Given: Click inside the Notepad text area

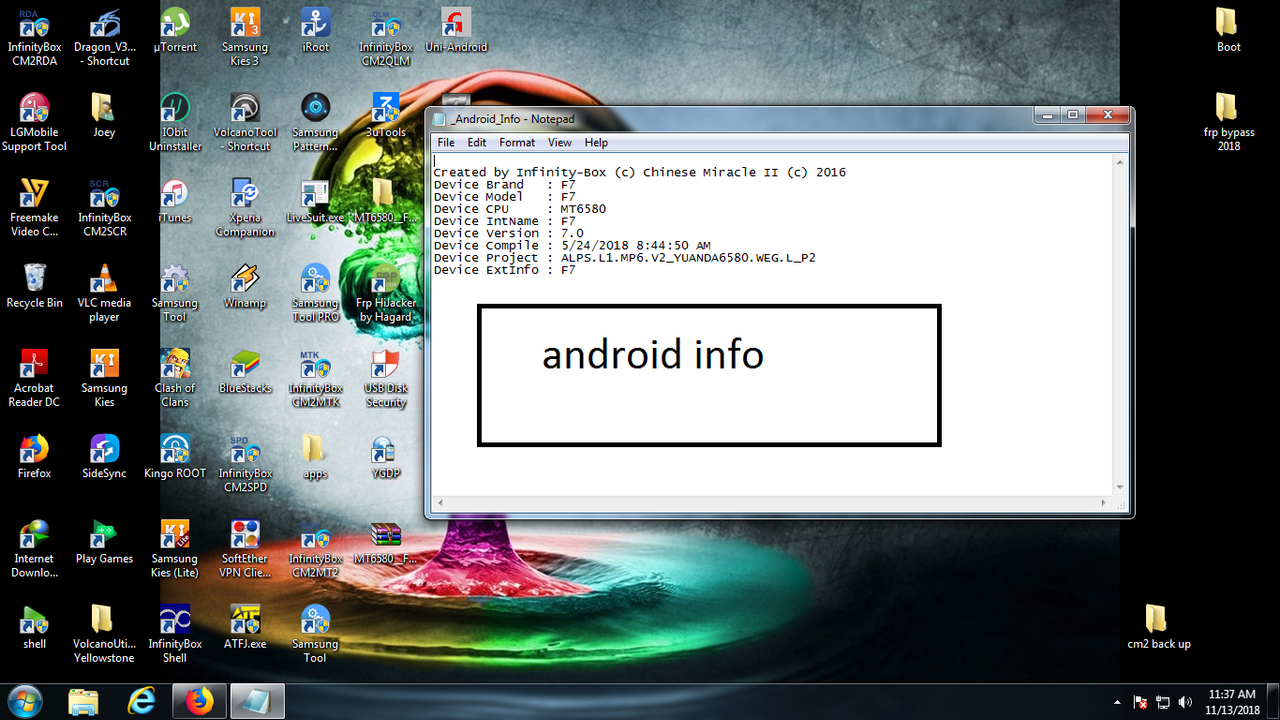Looking at the screenshot, I should 771,325.
